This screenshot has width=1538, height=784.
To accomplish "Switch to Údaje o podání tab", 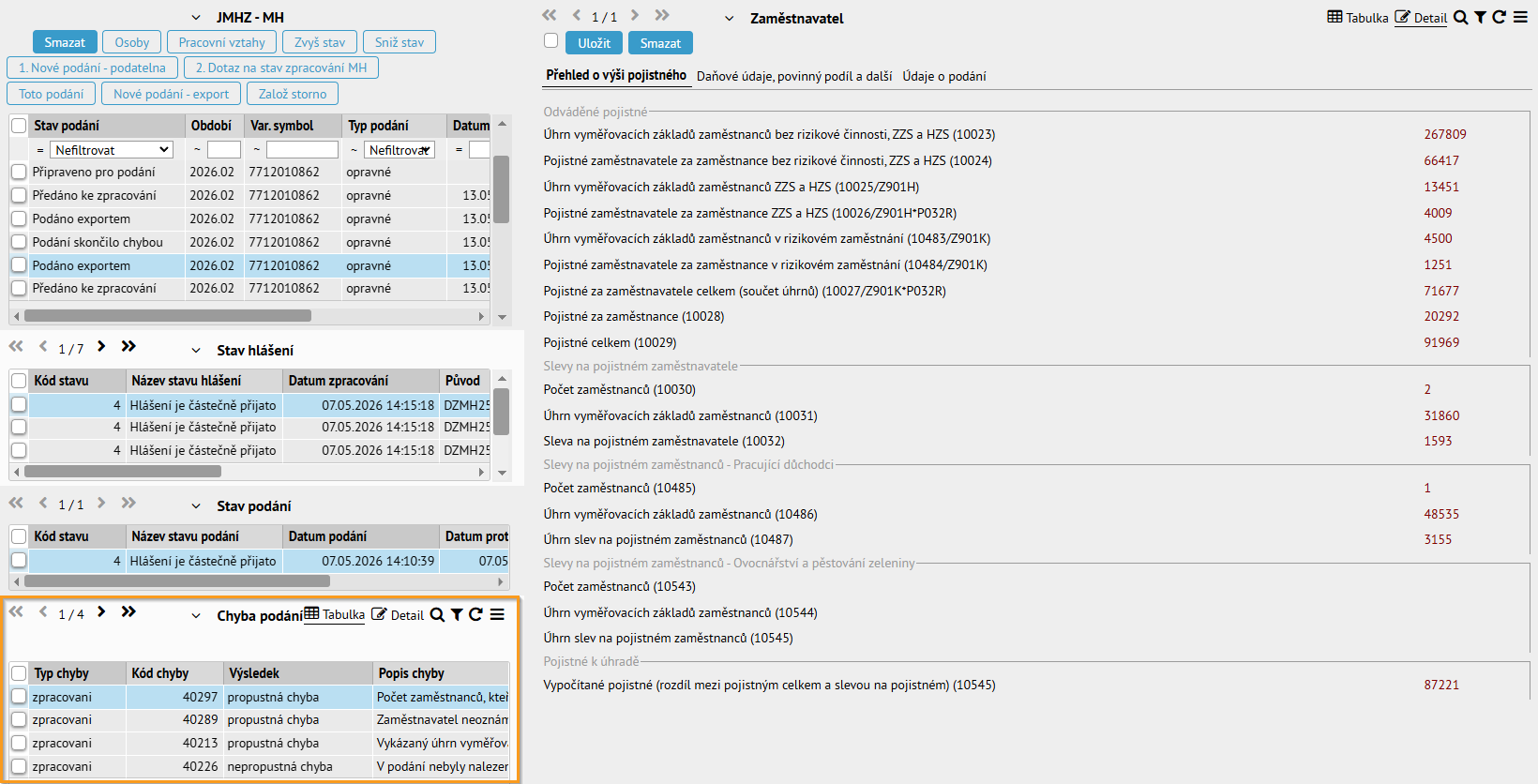I will pyautogui.click(x=944, y=76).
